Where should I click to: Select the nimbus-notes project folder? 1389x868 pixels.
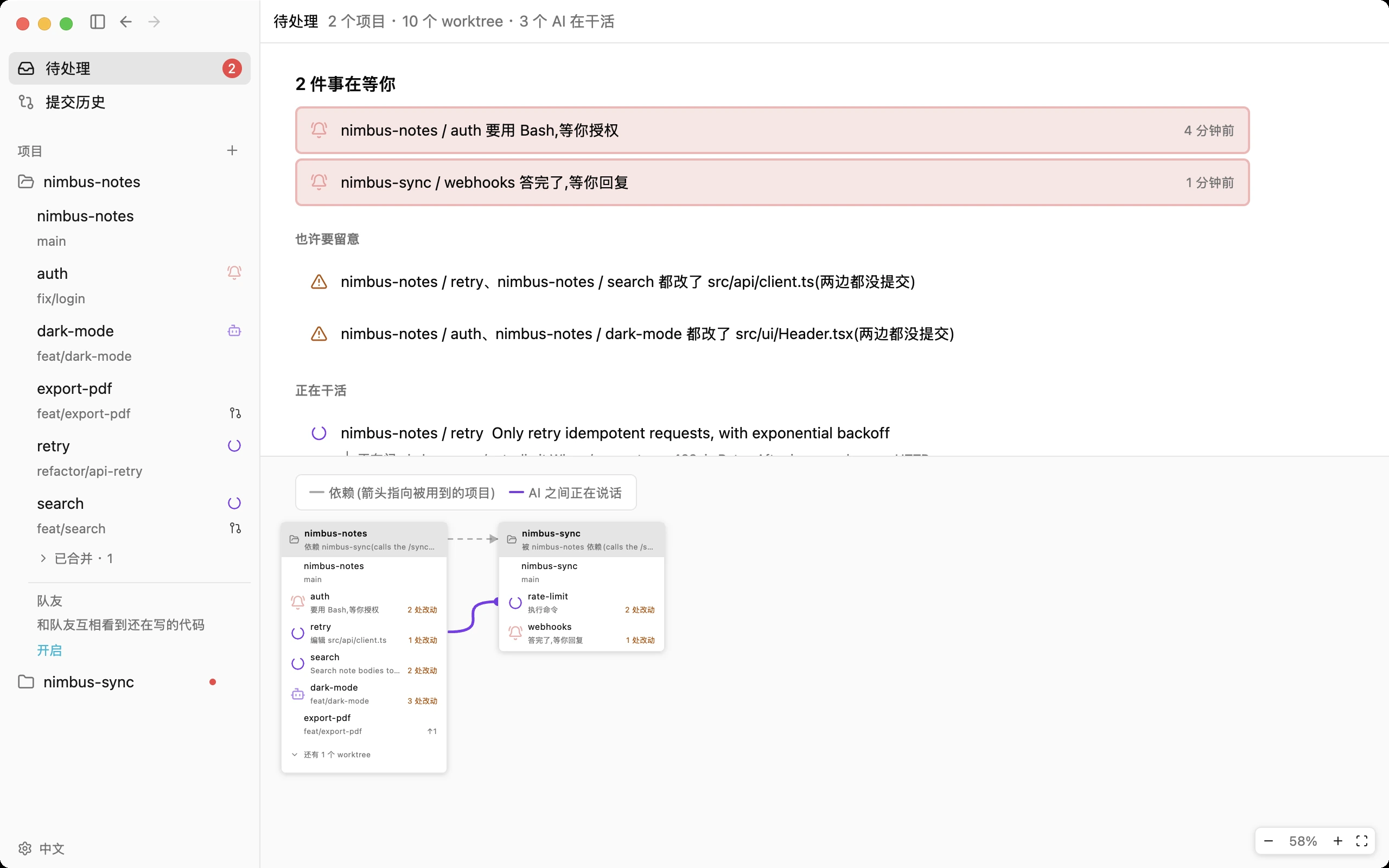(130, 182)
